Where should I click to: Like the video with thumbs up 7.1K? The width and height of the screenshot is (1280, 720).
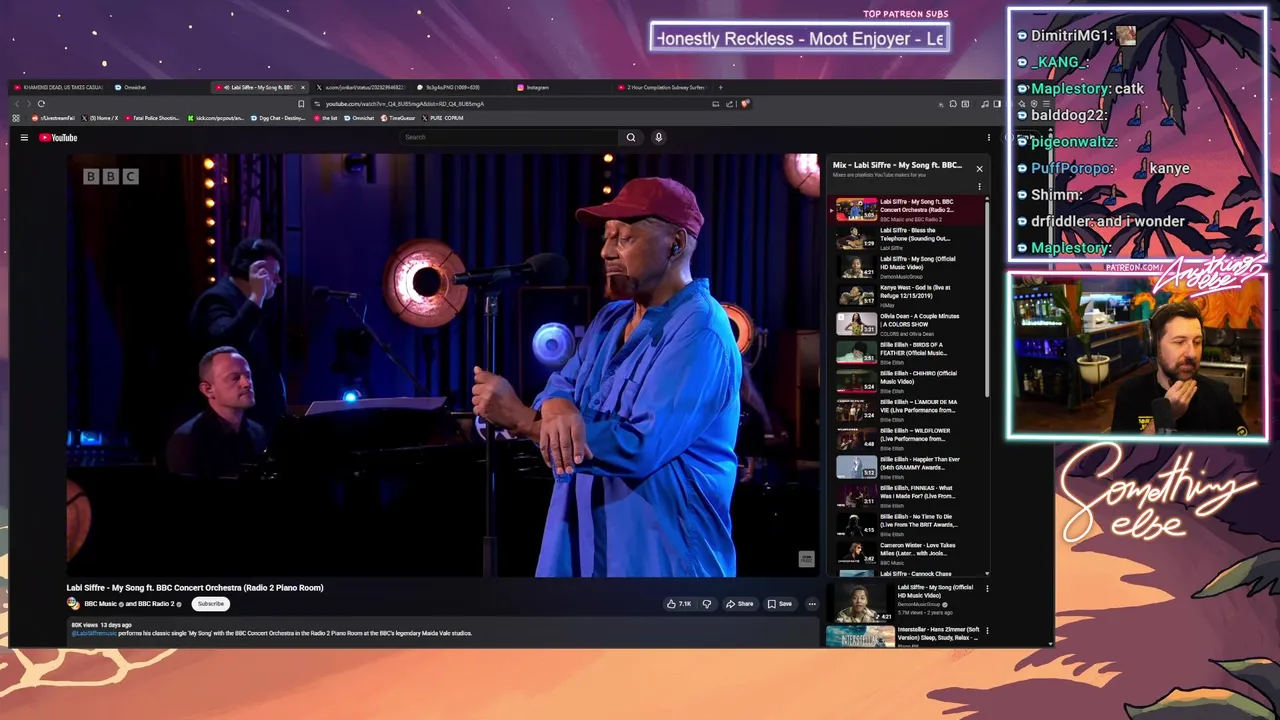[680, 604]
